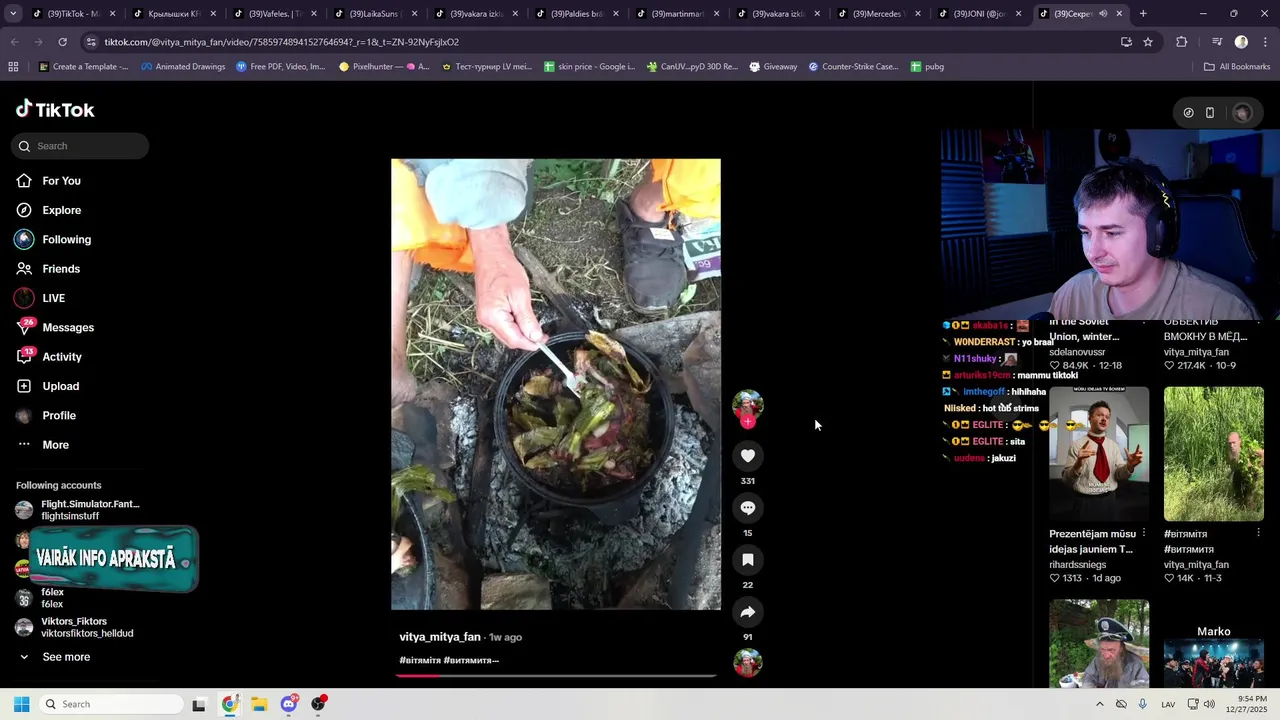This screenshot has height=720, width=1280.
Task: Open the tab search dropdown
Action: 13,14
